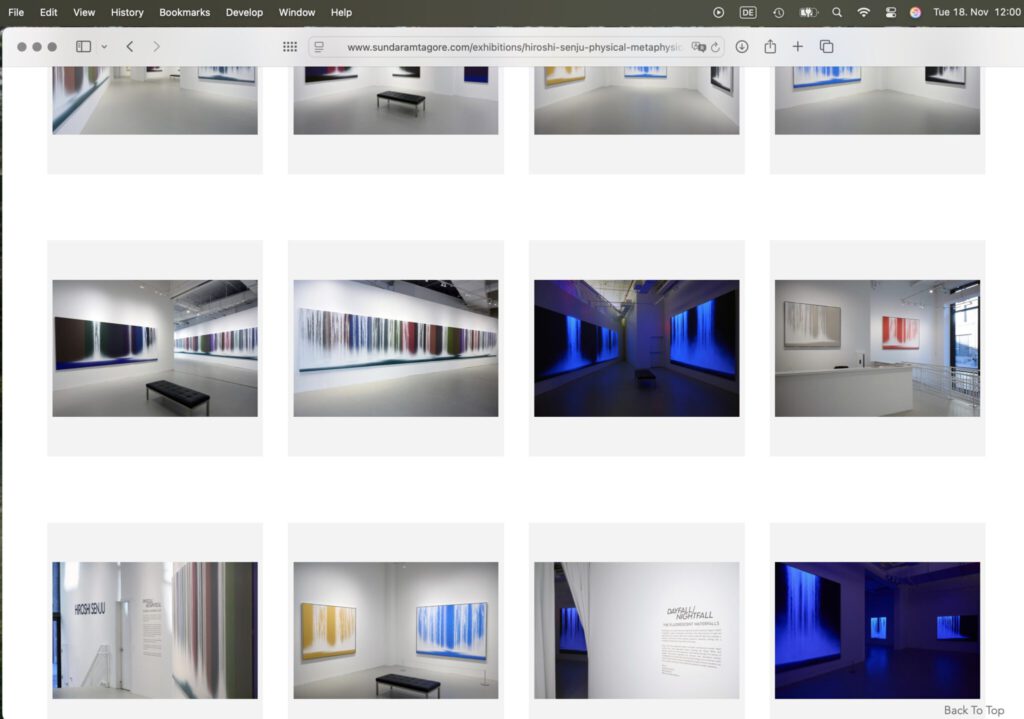The width and height of the screenshot is (1024, 719).
Task: Open the Dayfall/Nightfall wall text photo
Action: 636,630
